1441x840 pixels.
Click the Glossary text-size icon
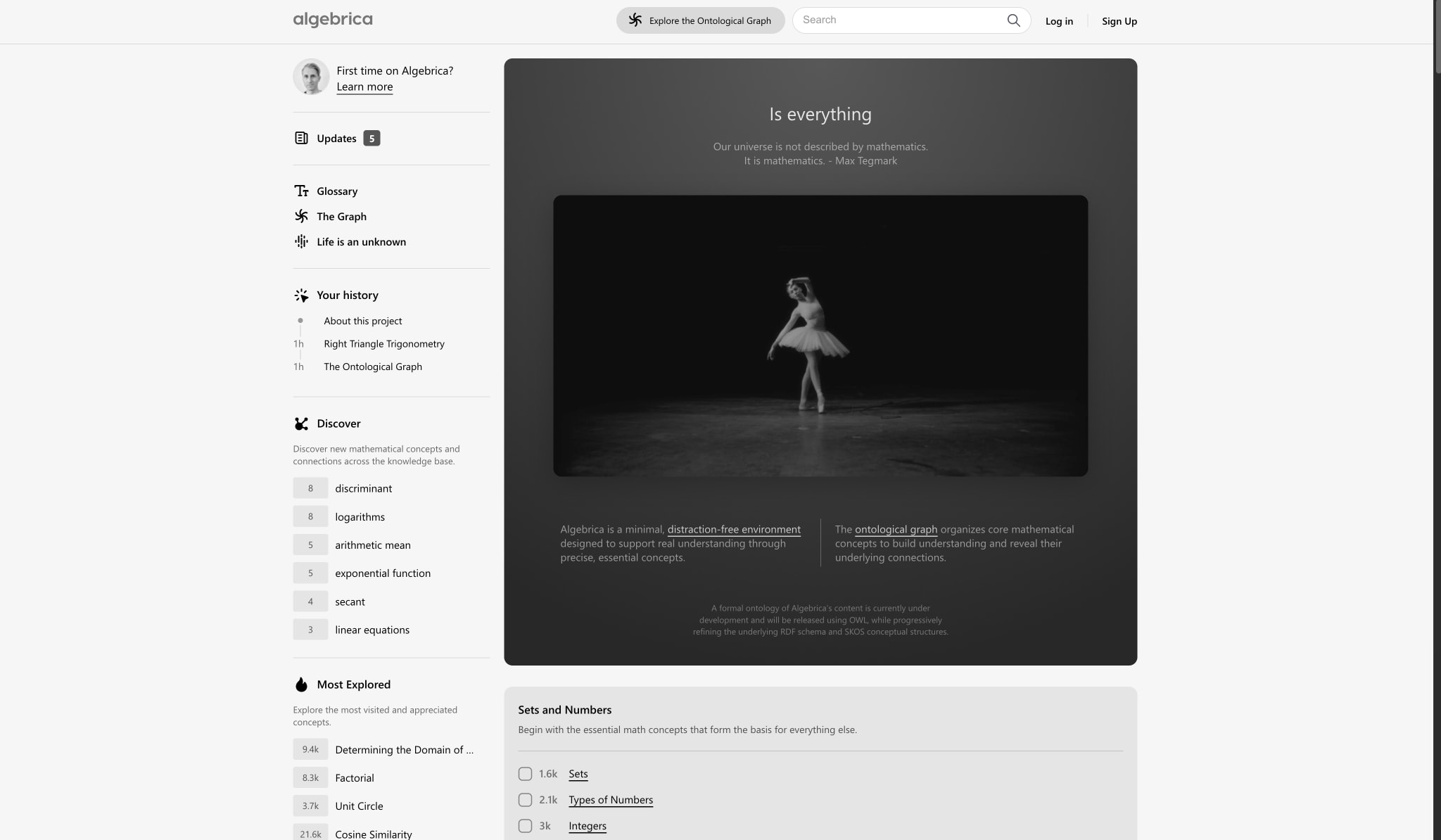click(x=301, y=191)
